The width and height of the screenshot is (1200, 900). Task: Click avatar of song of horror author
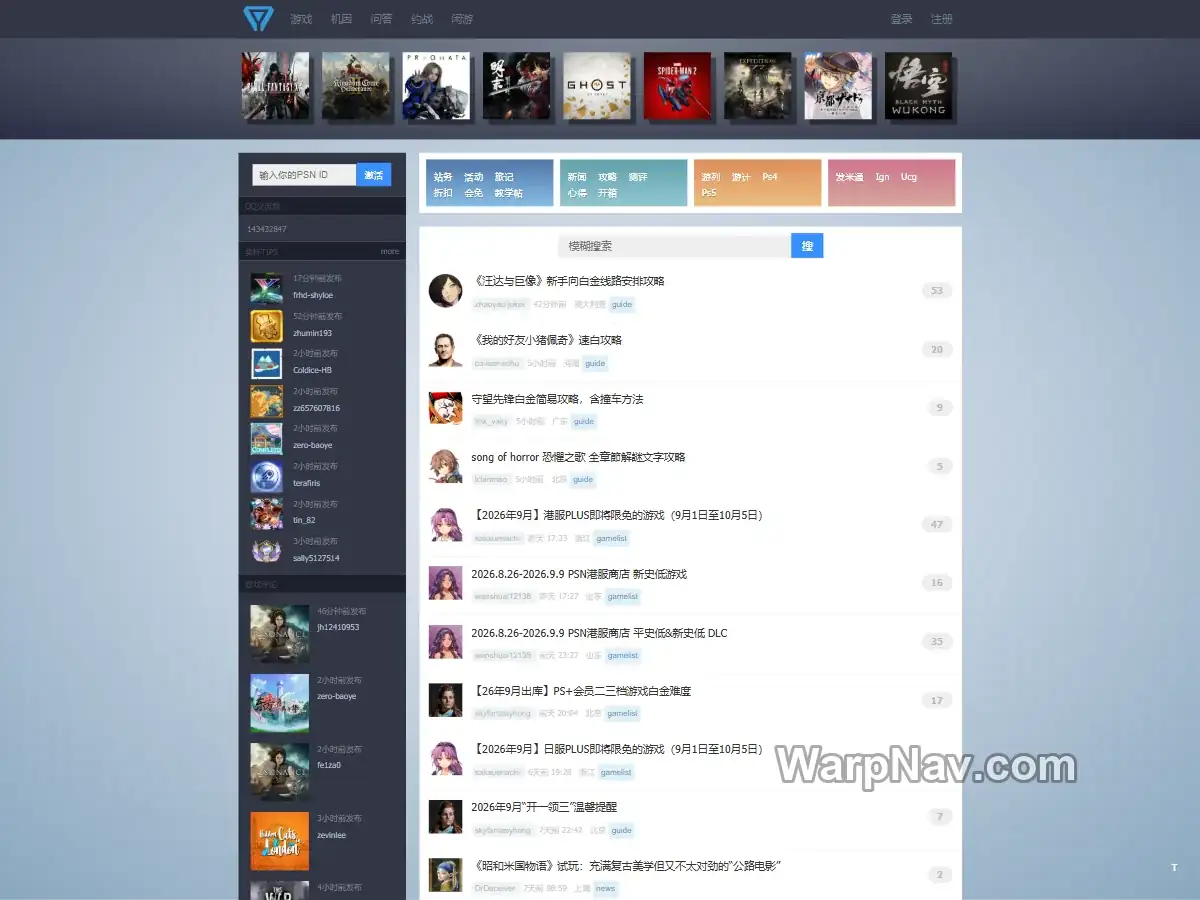445,467
